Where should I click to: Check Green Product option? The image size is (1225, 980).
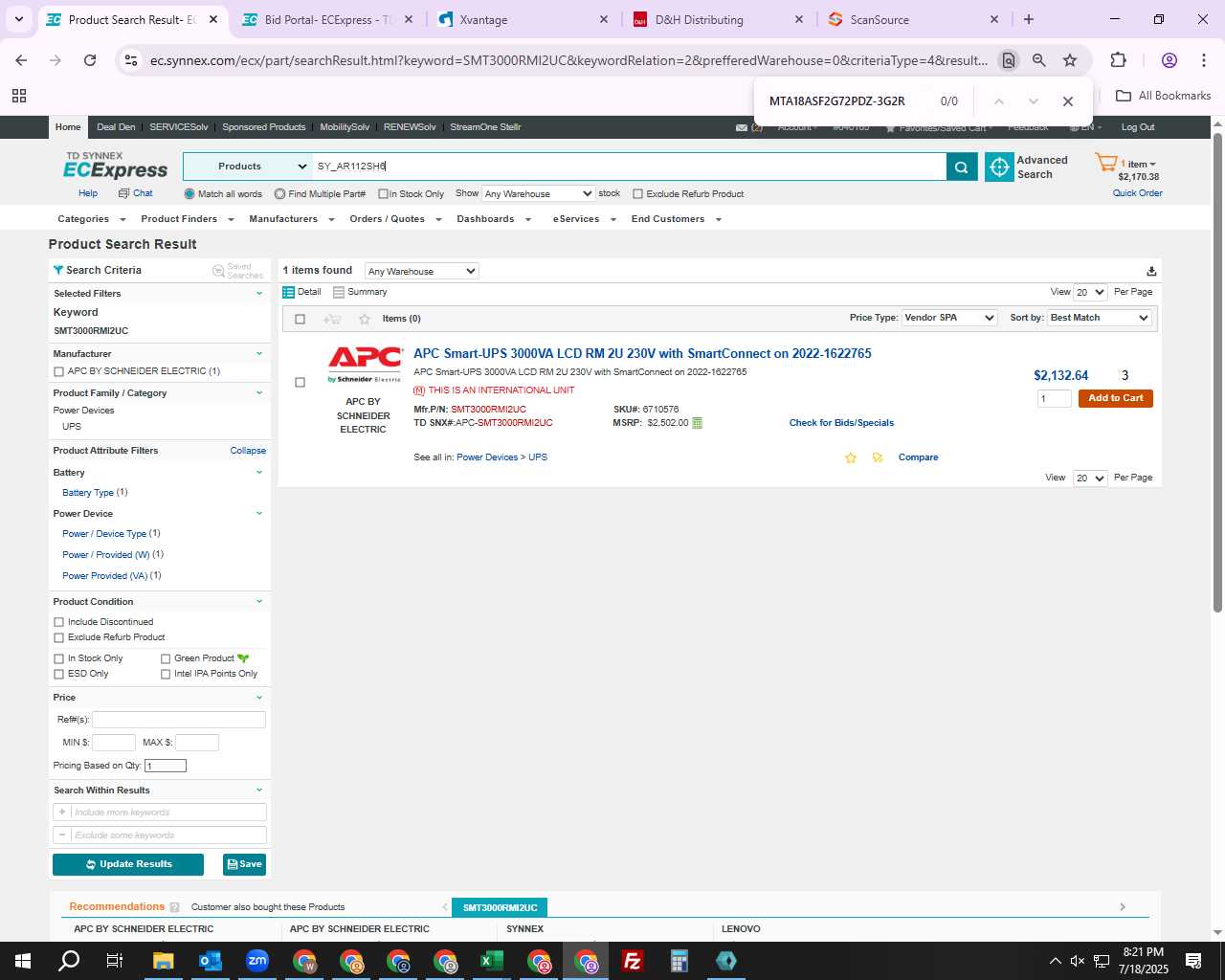[x=166, y=658]
